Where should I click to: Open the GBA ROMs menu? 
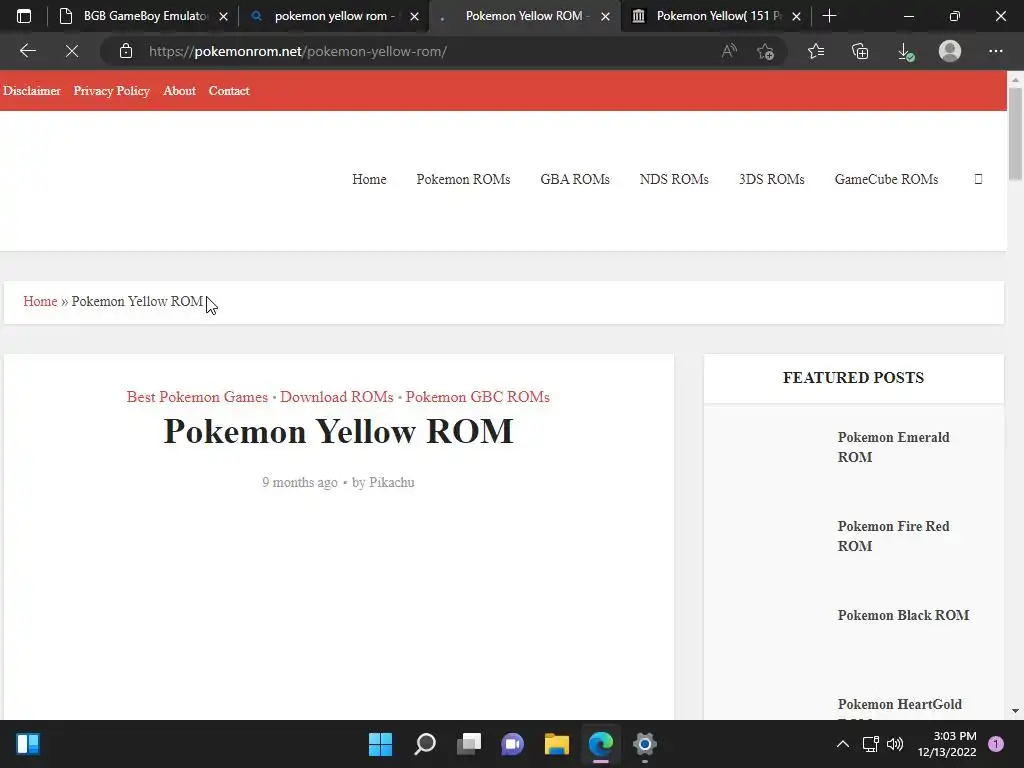tap(575, 179)
